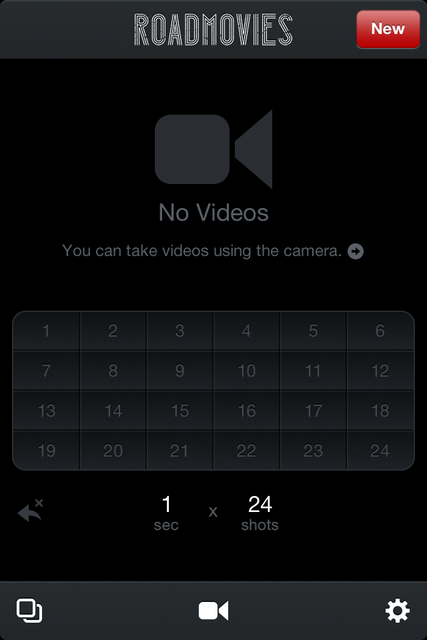Tap the camera icon in the bottom bar
This screenshot has height=640, width=427.
tap(214, 611)
